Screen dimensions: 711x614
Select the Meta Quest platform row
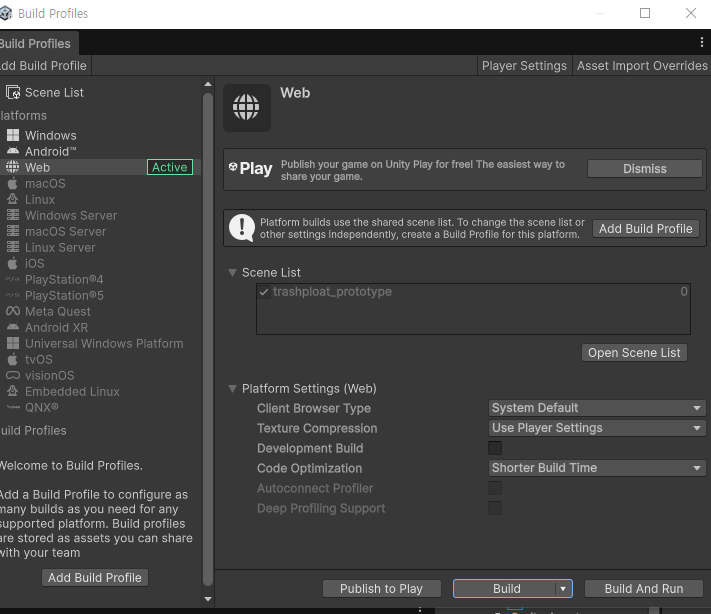101,312
